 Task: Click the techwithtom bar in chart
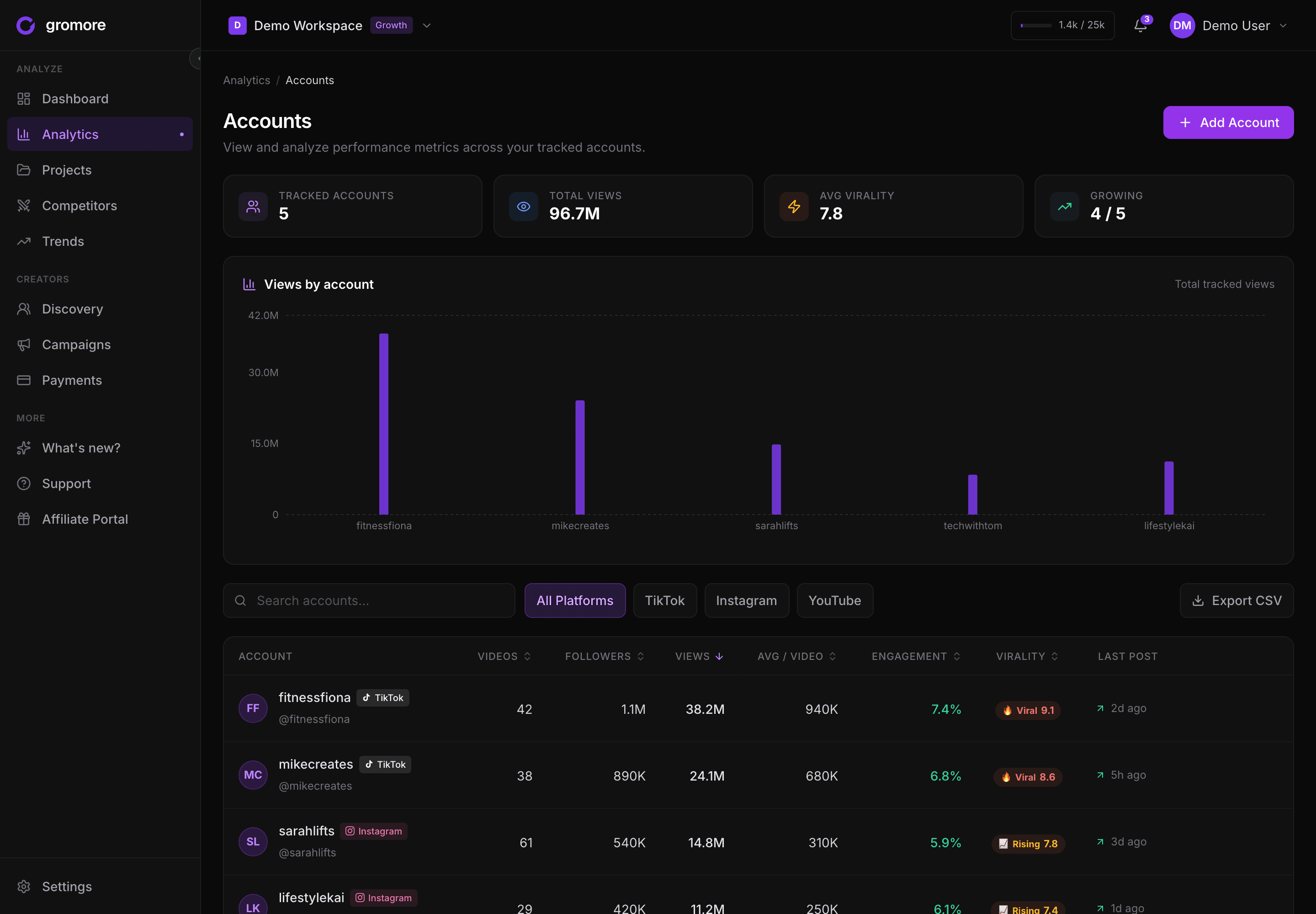pos(972,494)
